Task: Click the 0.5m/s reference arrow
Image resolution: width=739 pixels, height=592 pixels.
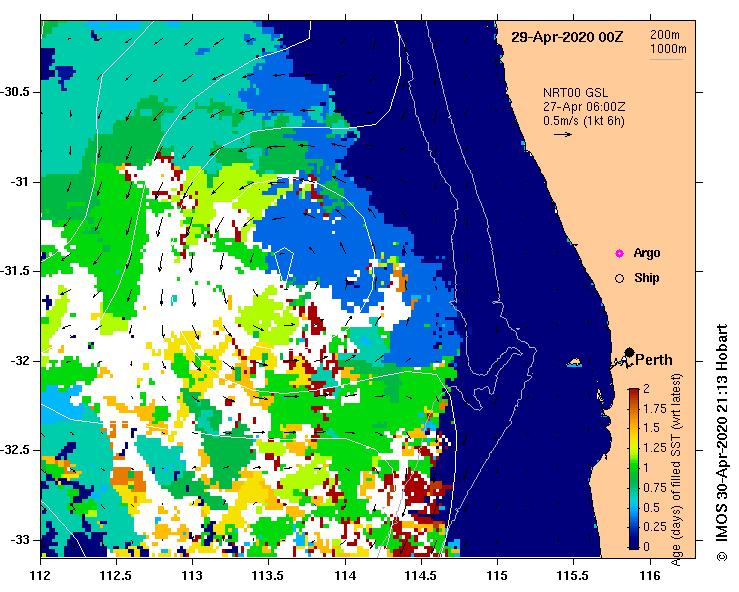Action: tap(563, 134)
